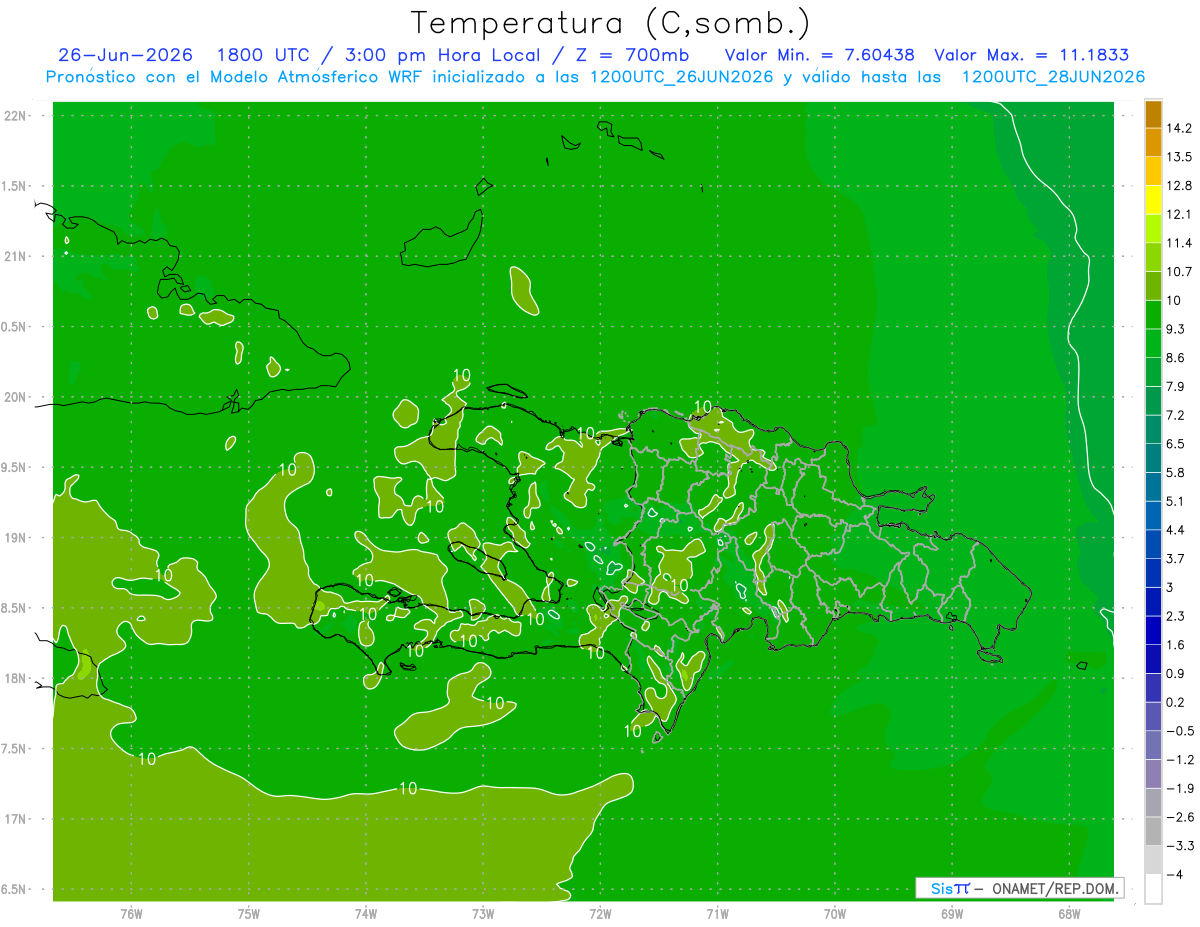Click the "0.9" color scale value
This screenshot has width=1200, height=927.
(x=1177, y=674)
